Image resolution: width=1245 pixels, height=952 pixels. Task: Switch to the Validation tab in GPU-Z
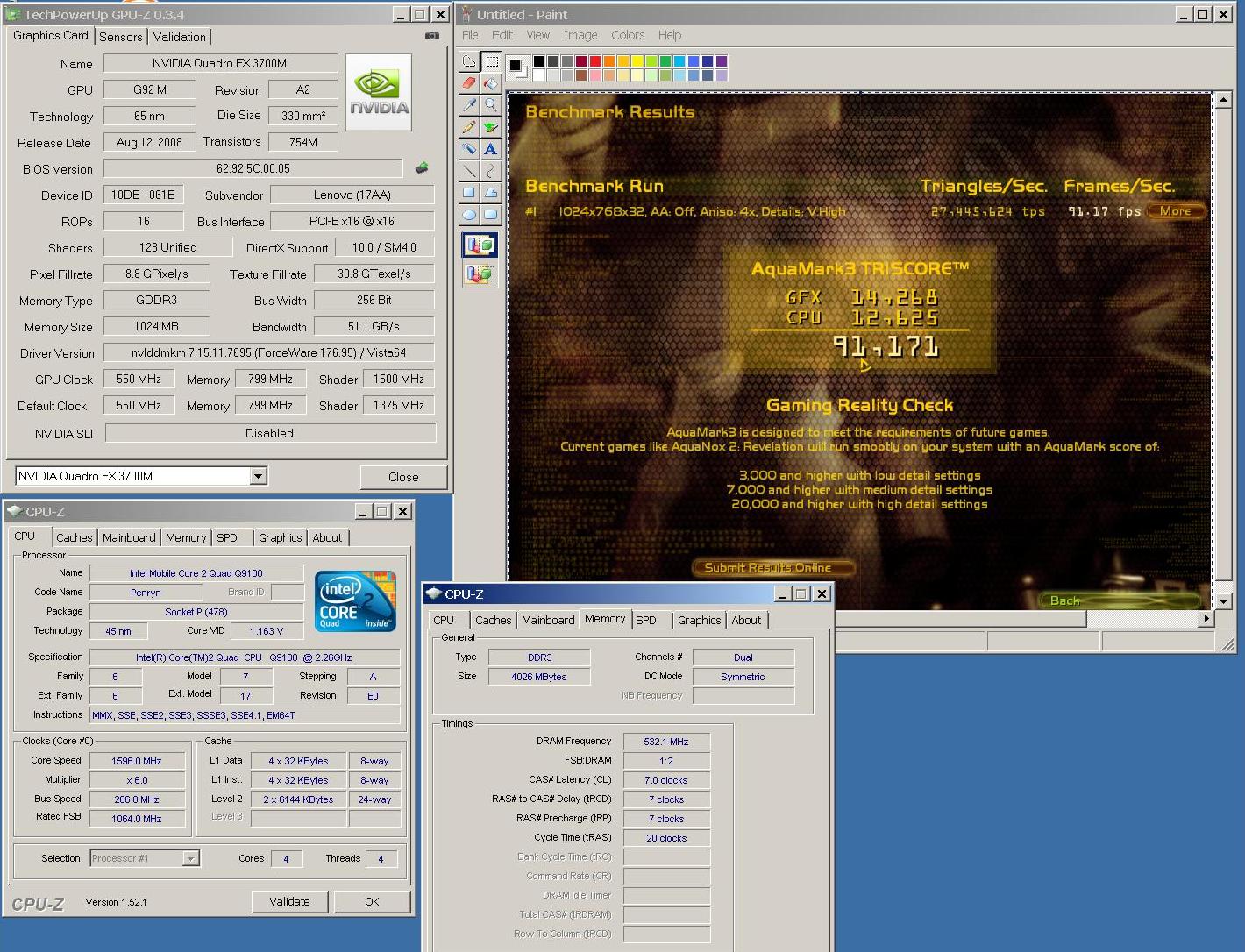pyautogui.click(x=180, y=37)
